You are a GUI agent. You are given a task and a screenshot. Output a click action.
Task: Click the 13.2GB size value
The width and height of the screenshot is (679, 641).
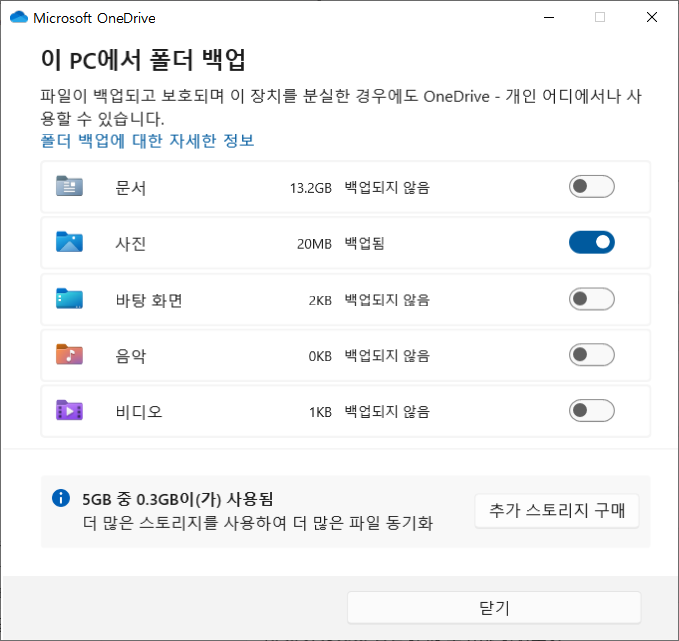point(310,188)
